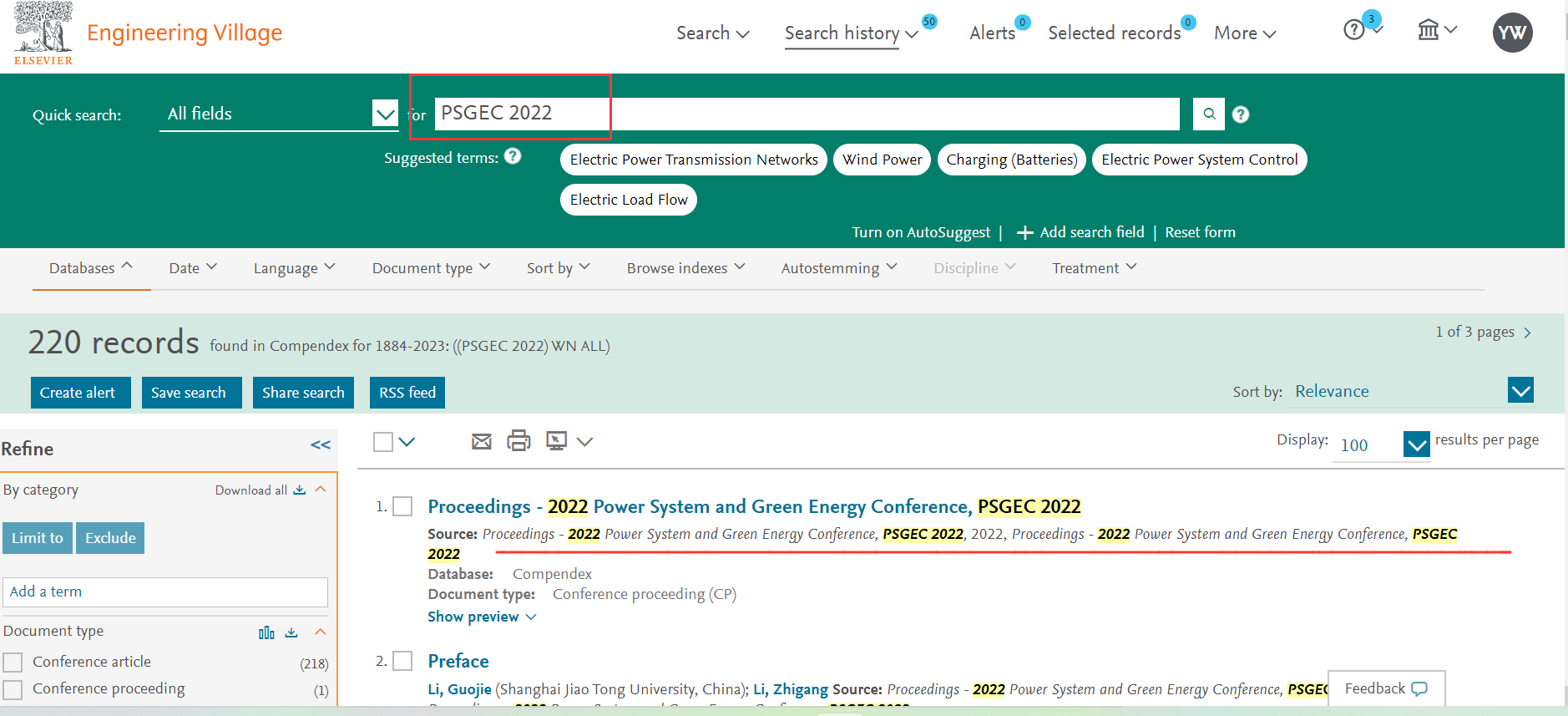Open the YW user profile avatar

pos(1512,33)
